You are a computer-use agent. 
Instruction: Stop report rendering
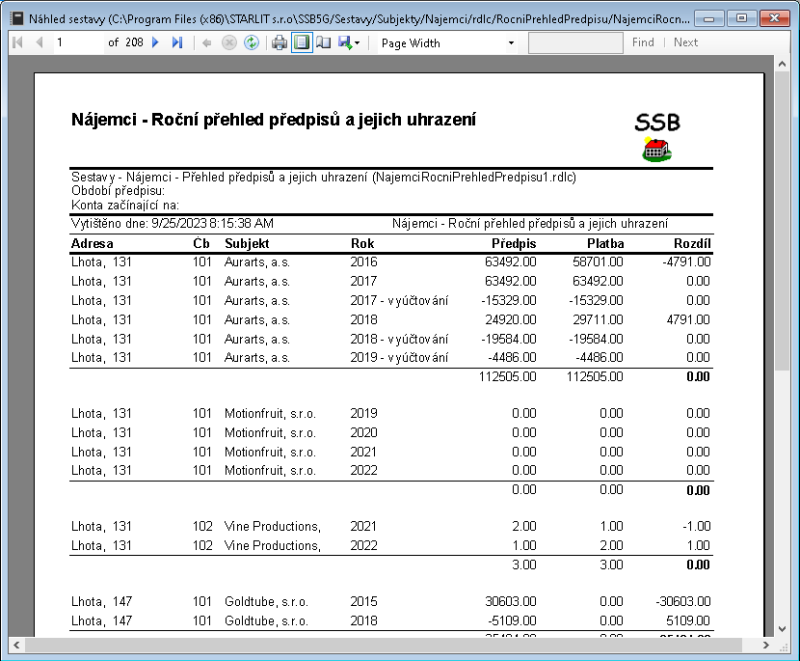pos(229,43)
